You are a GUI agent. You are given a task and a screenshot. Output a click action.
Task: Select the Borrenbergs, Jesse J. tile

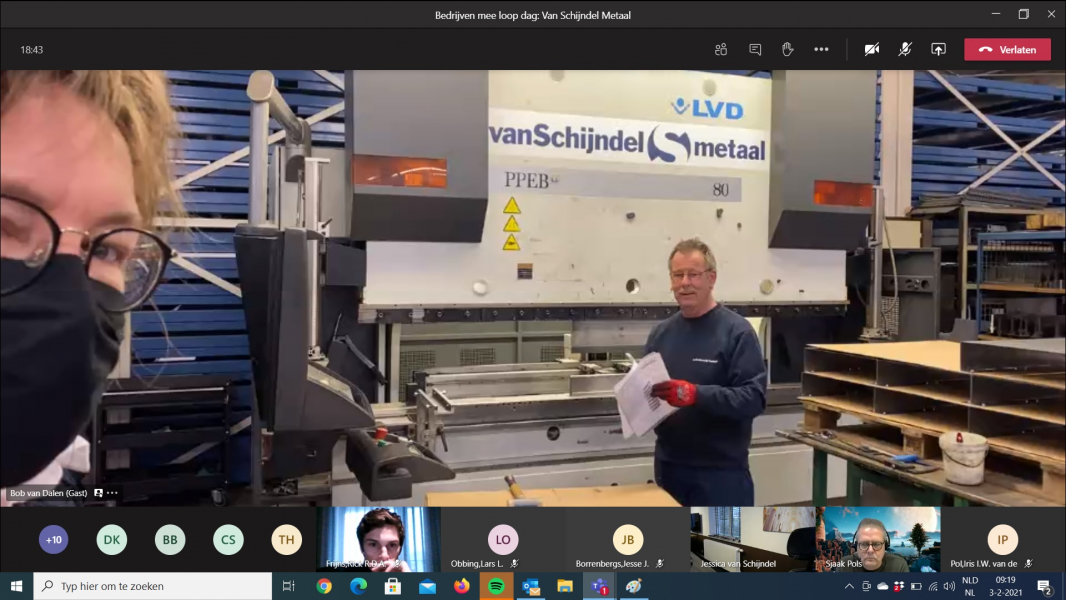click(627, 540)
